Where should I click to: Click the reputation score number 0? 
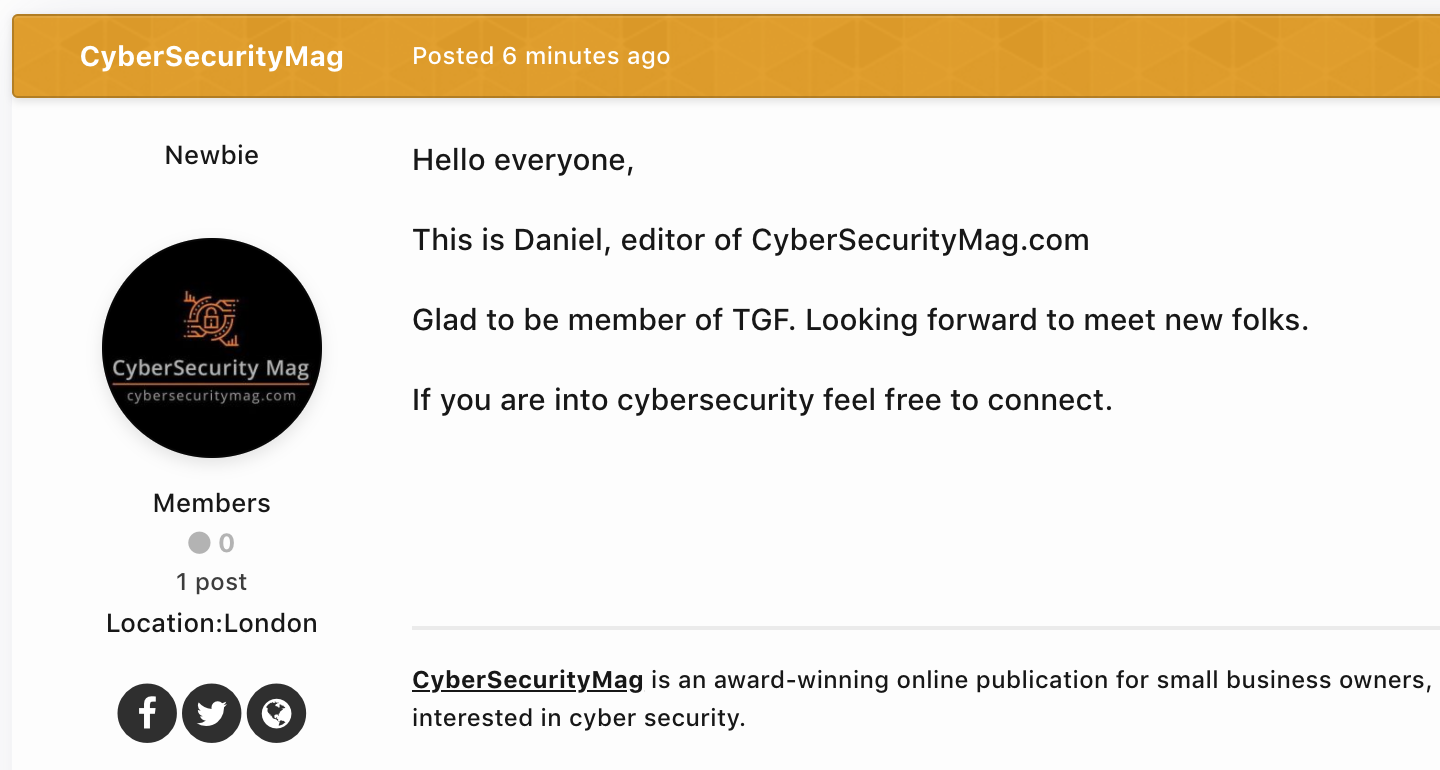227,543
